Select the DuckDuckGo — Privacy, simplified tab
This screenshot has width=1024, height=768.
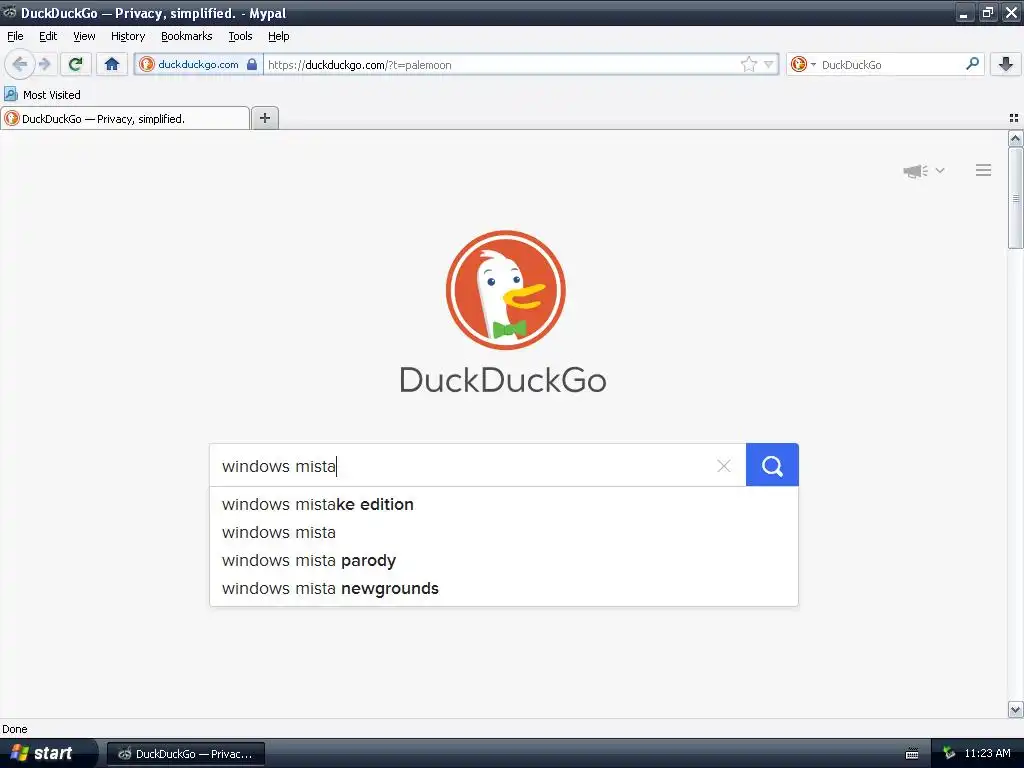(125, 118)
